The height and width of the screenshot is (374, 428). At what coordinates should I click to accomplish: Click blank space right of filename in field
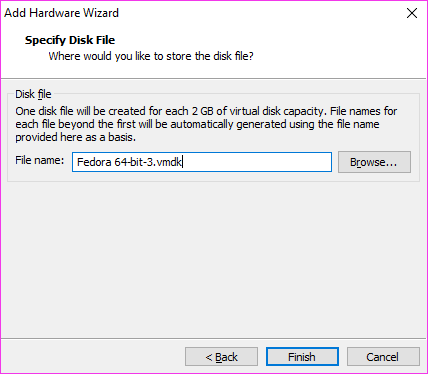coord(257,162)
